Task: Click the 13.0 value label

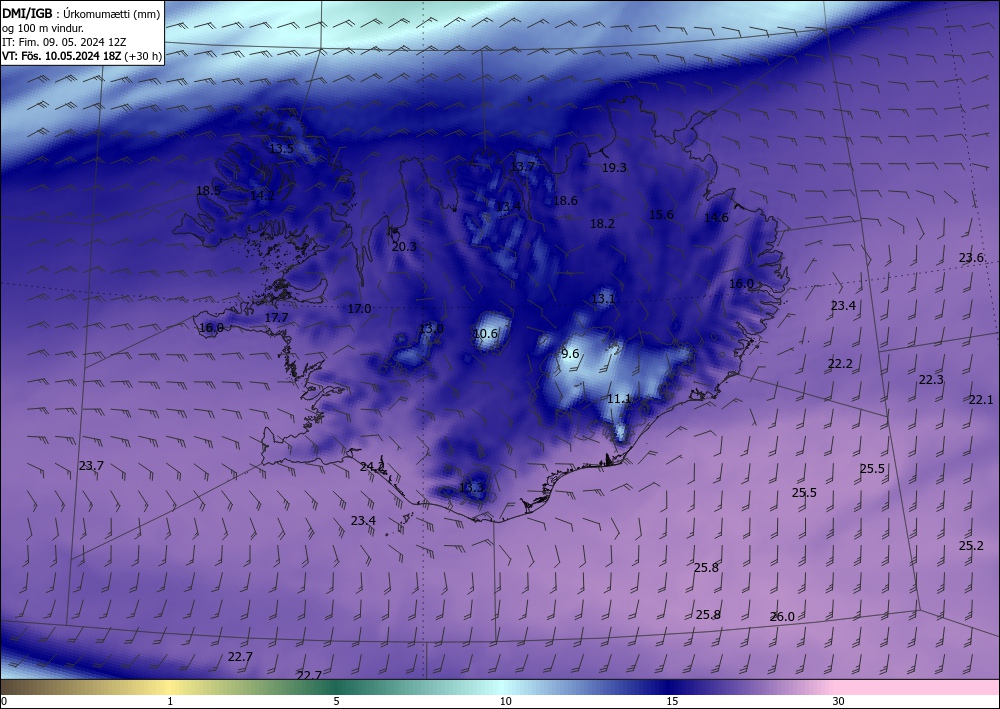Action: (431, 328)
